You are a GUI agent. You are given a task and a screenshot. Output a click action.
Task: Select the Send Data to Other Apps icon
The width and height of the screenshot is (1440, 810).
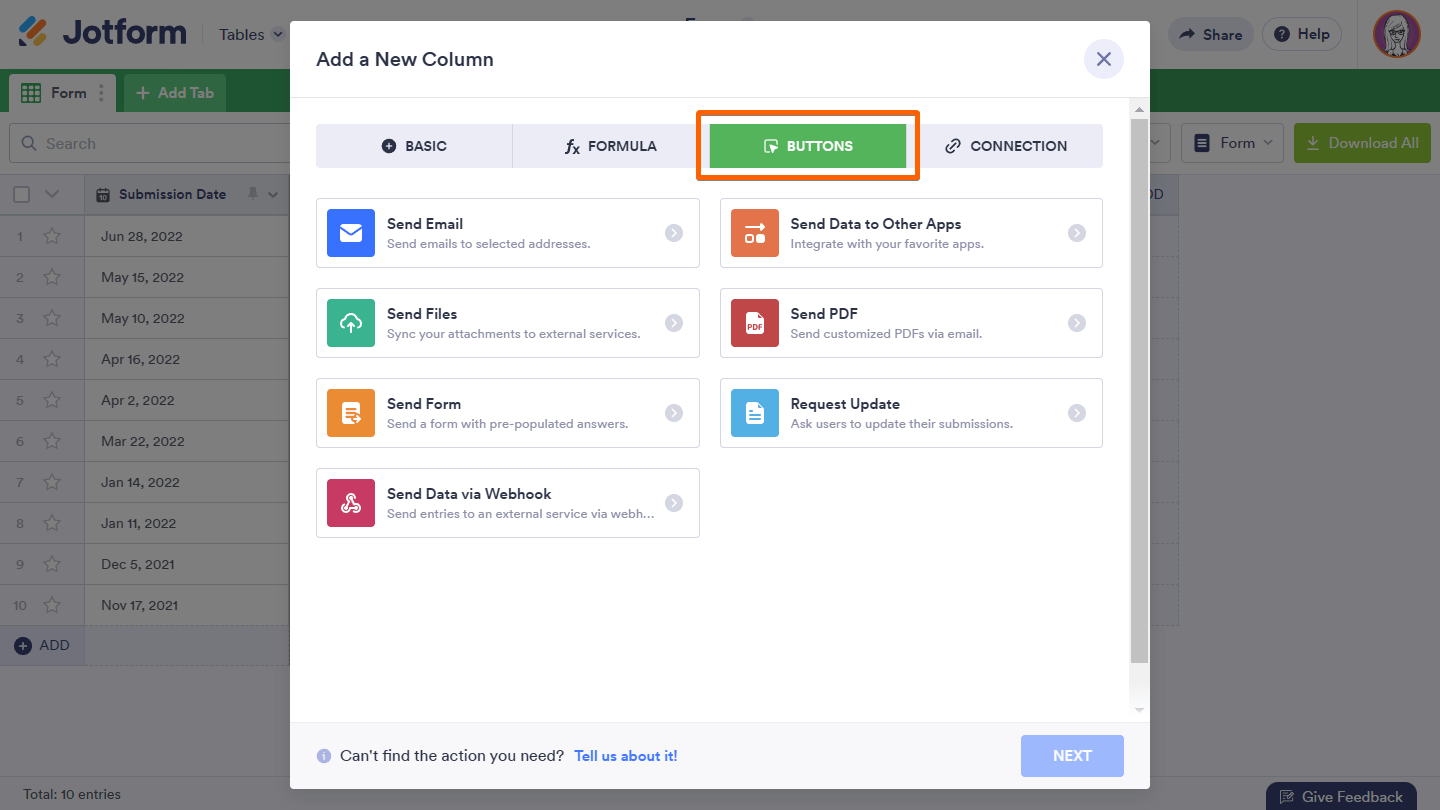click(754, 233)
